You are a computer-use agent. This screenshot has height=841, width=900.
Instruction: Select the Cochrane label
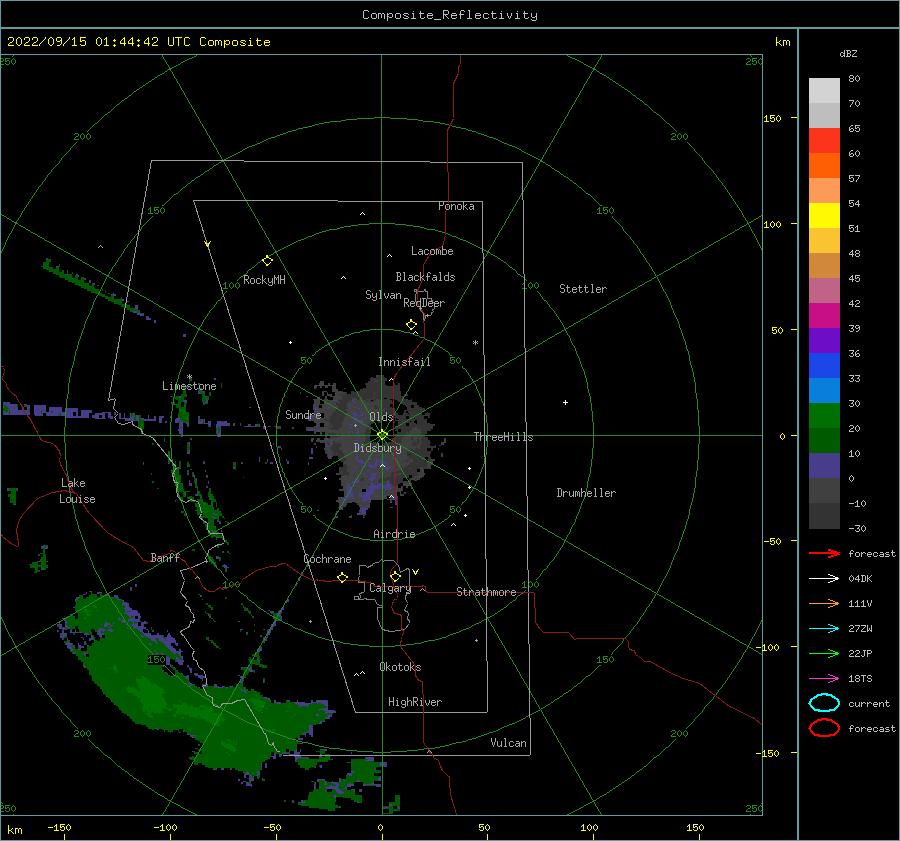pos(327,559)
